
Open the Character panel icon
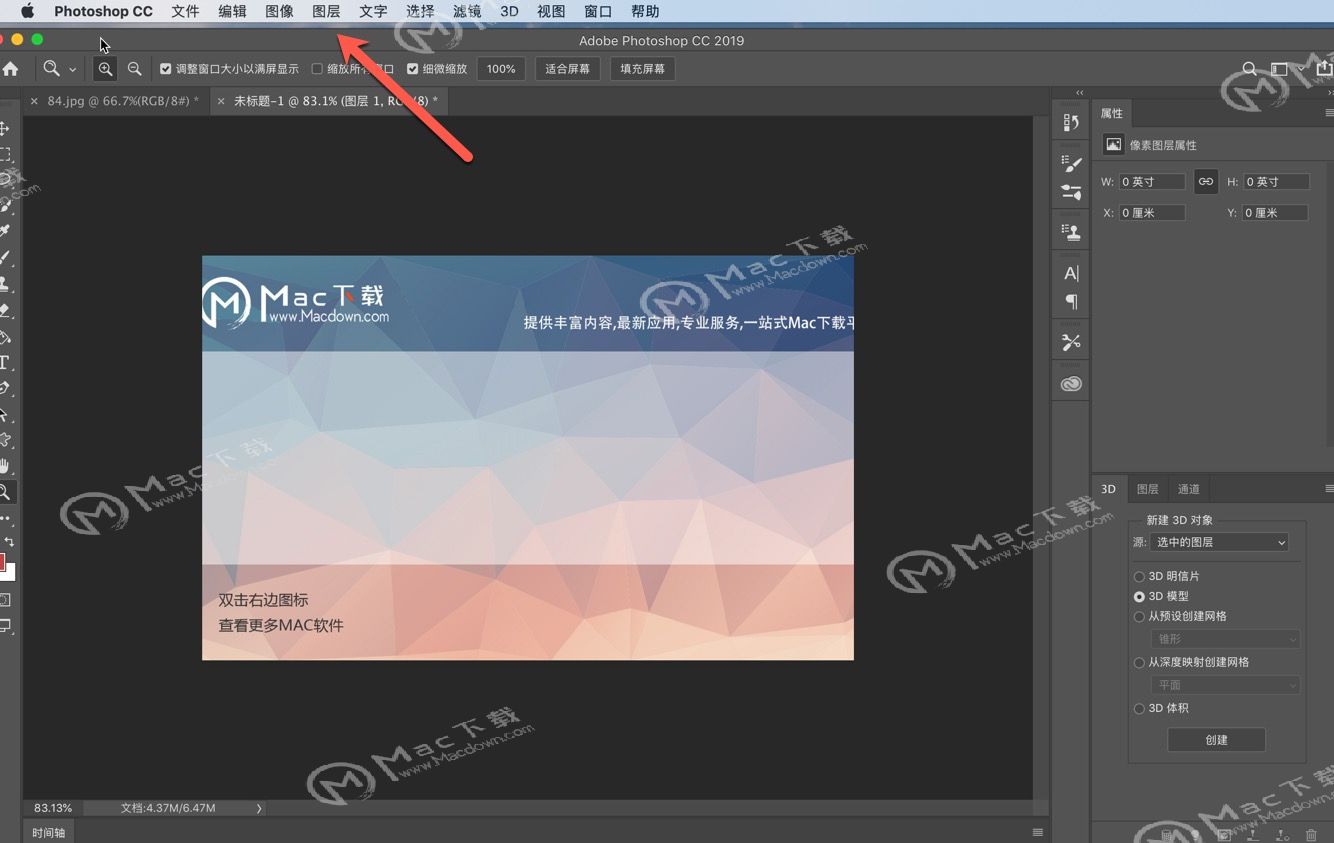(x=1071, y=273)
